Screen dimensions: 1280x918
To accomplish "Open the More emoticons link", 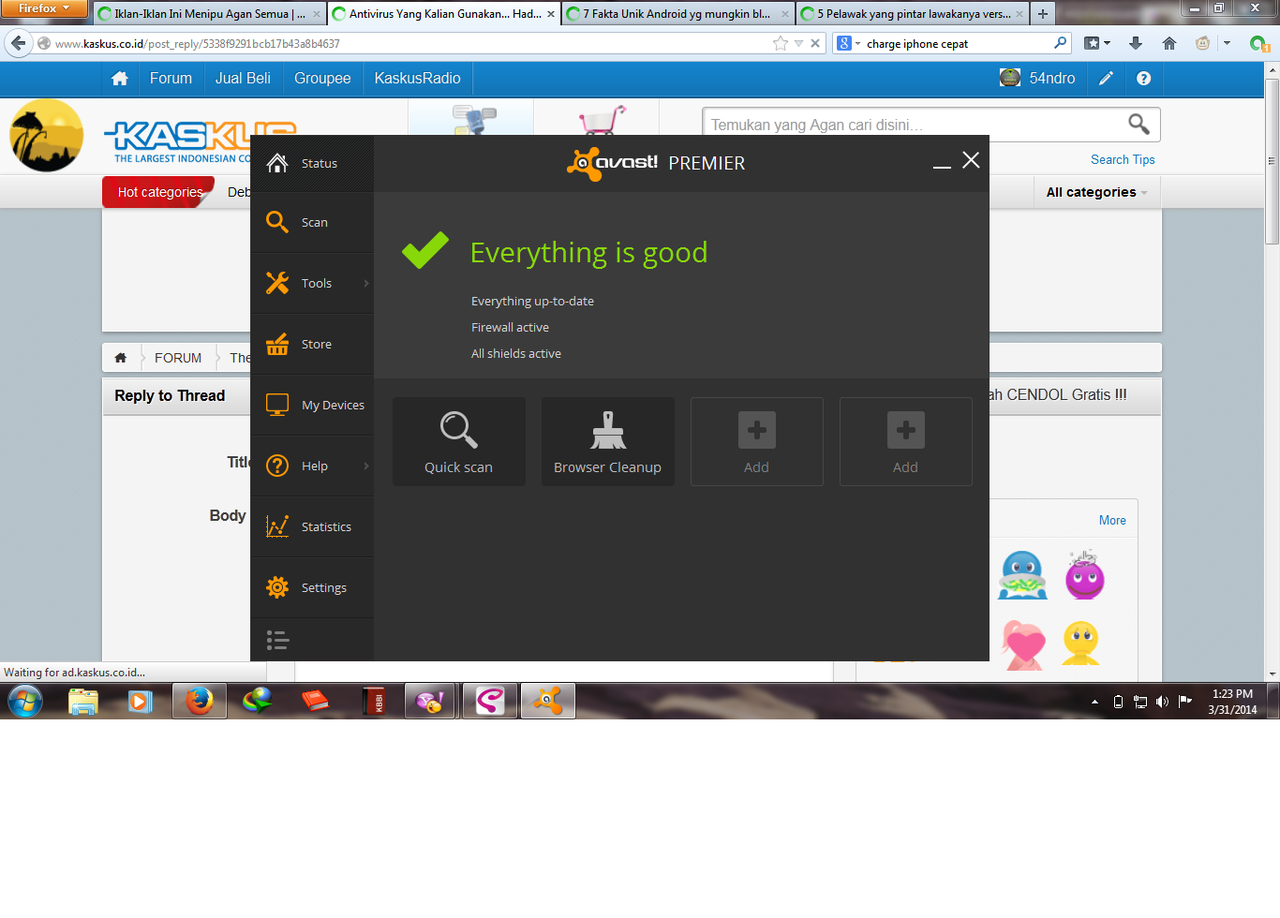I will point(1112,520).
